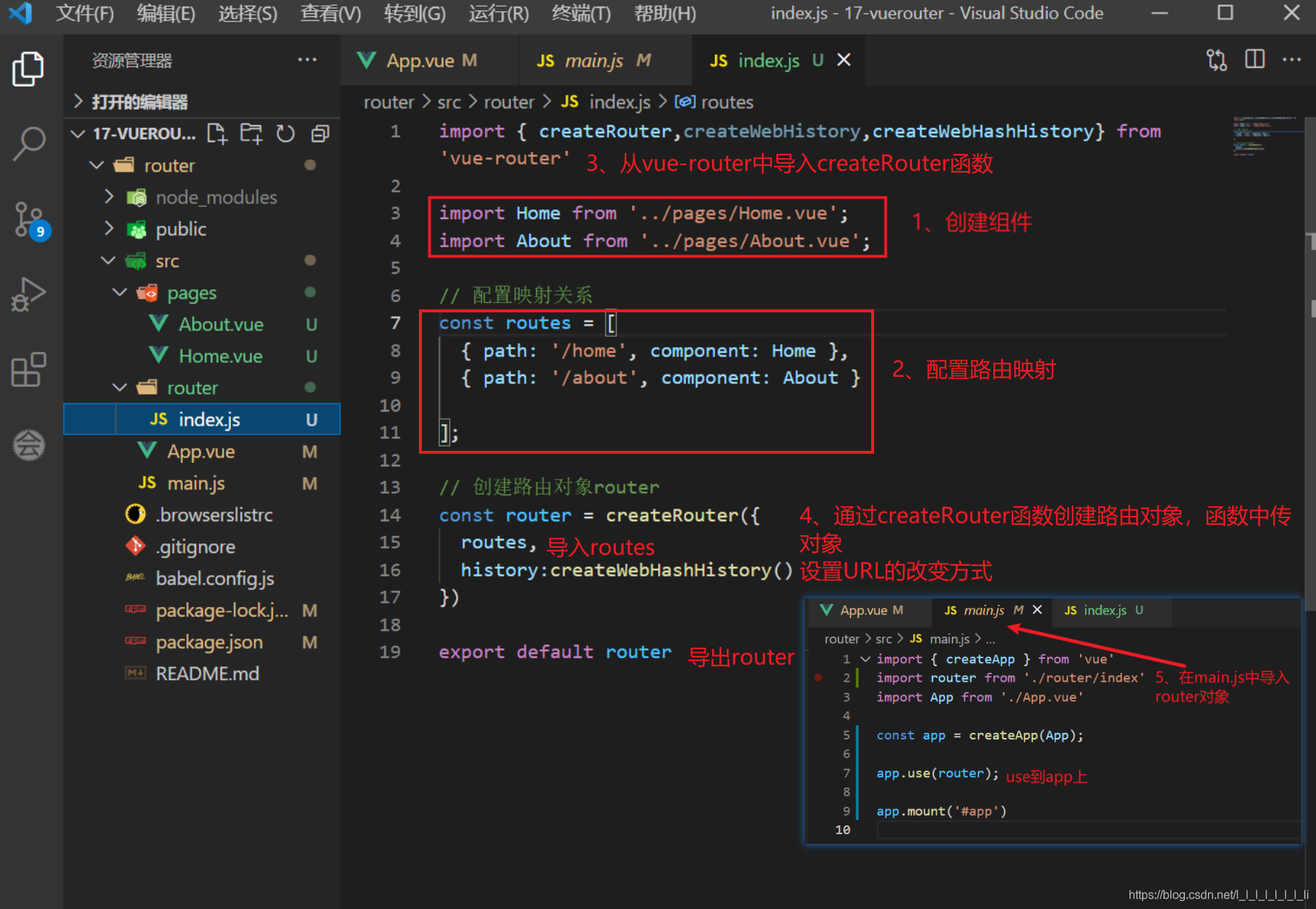The height and width of the screenshot is (909, 1316).
Task: Place cursor on line 19 export statement
Action: coord(555,652)
